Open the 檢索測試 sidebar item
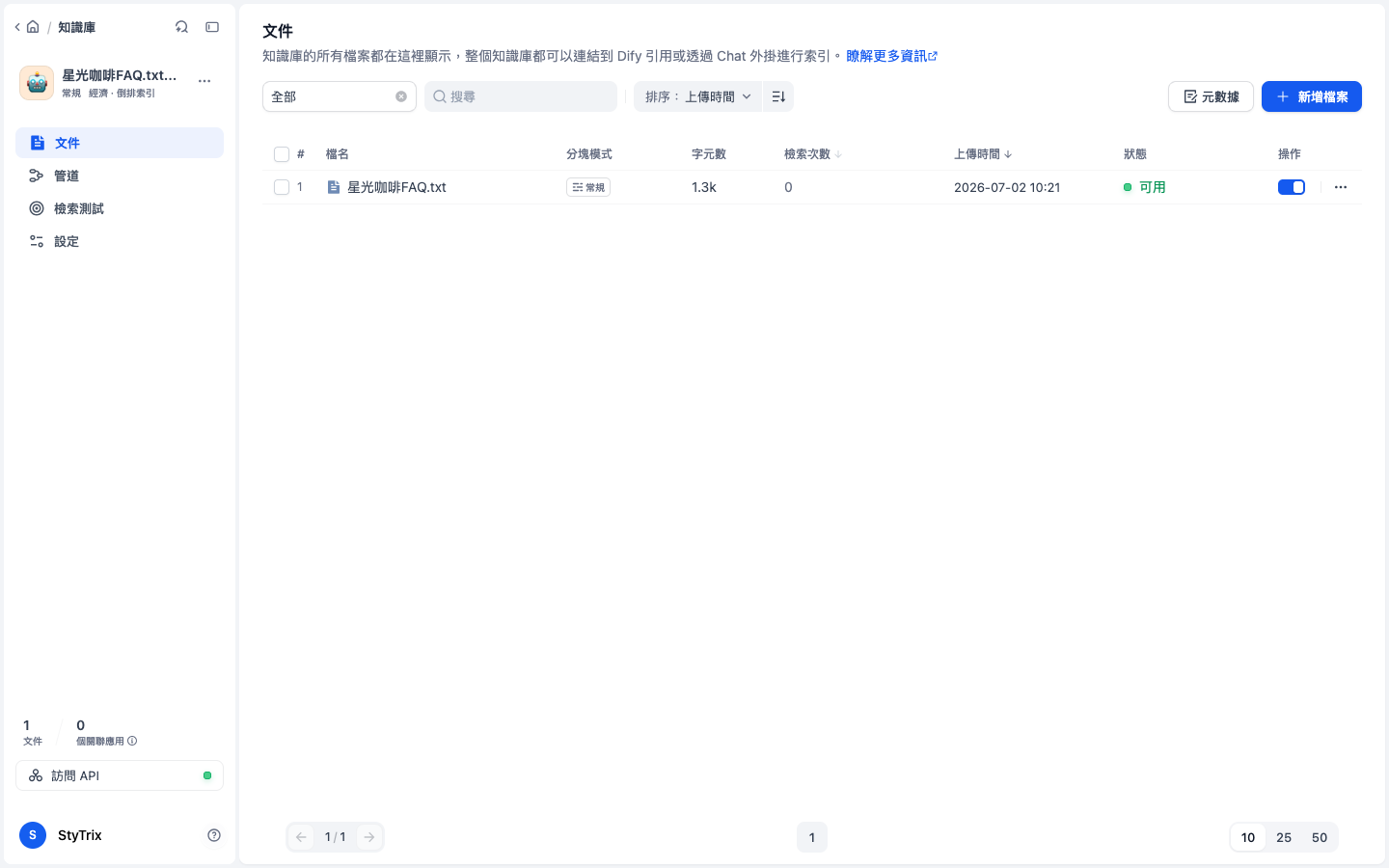The image size is (1389, 868). (120, 208)
